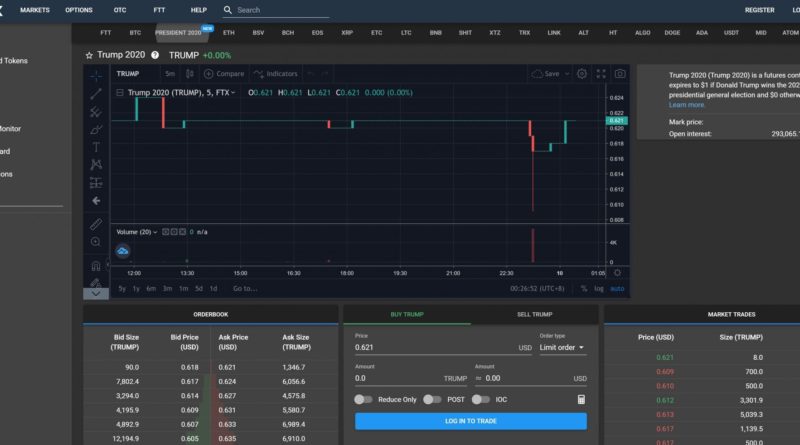
Task: Toggle Reduce Only switch
Action: pyautogui.click(x=363, y=400)
